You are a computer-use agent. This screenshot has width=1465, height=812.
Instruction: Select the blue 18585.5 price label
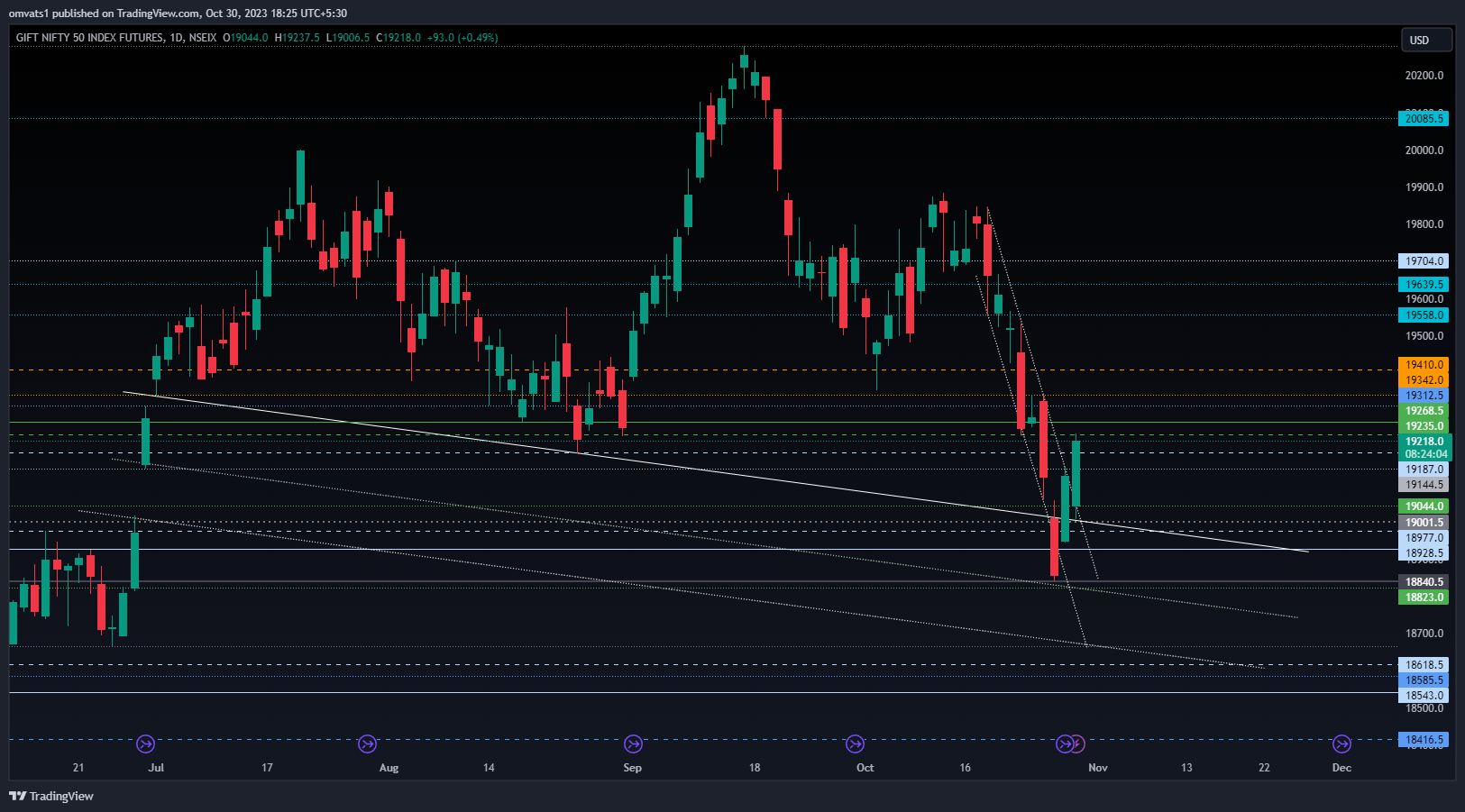[x=1424, y=680]
